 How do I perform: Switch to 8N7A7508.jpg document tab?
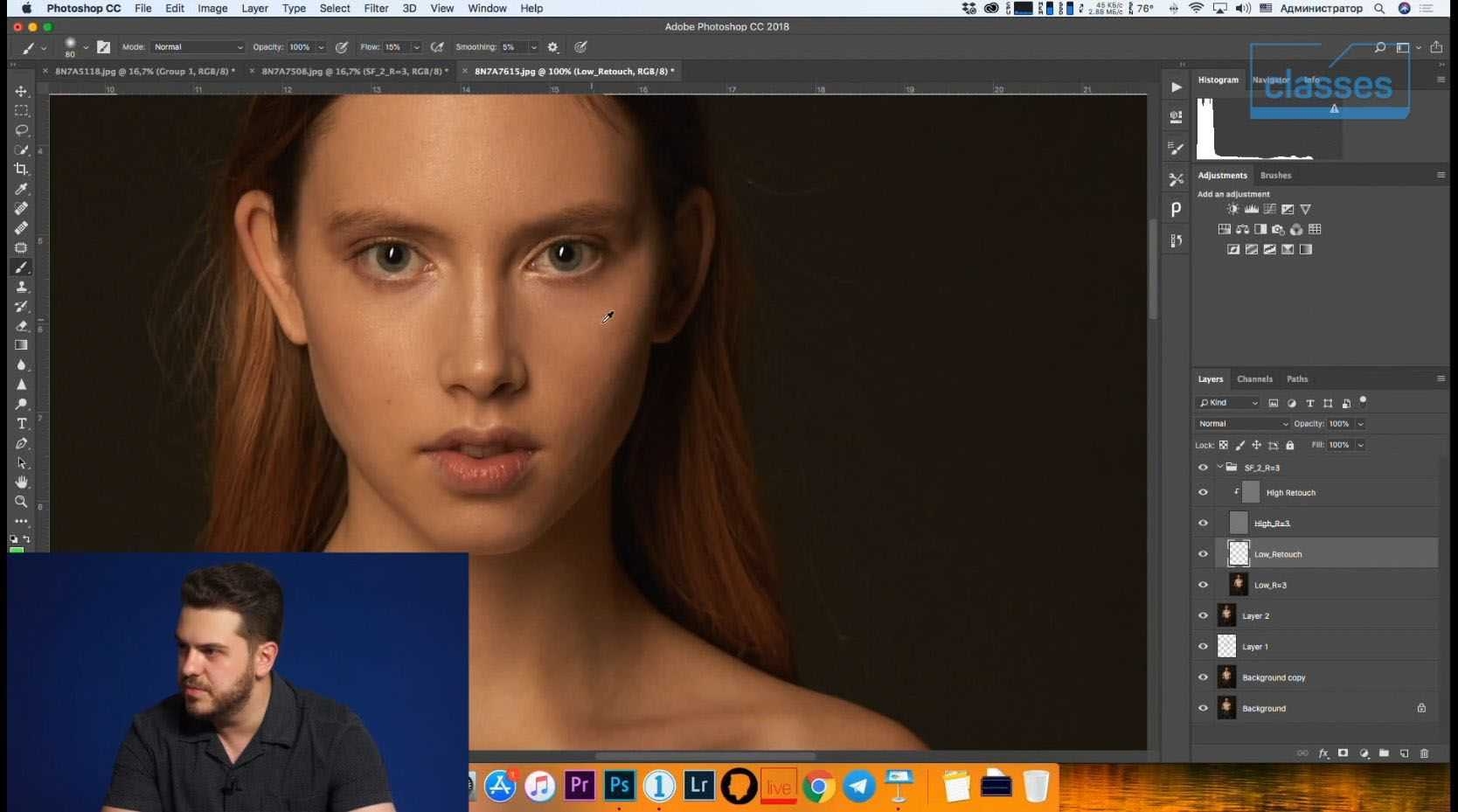[x=354, y=72]
